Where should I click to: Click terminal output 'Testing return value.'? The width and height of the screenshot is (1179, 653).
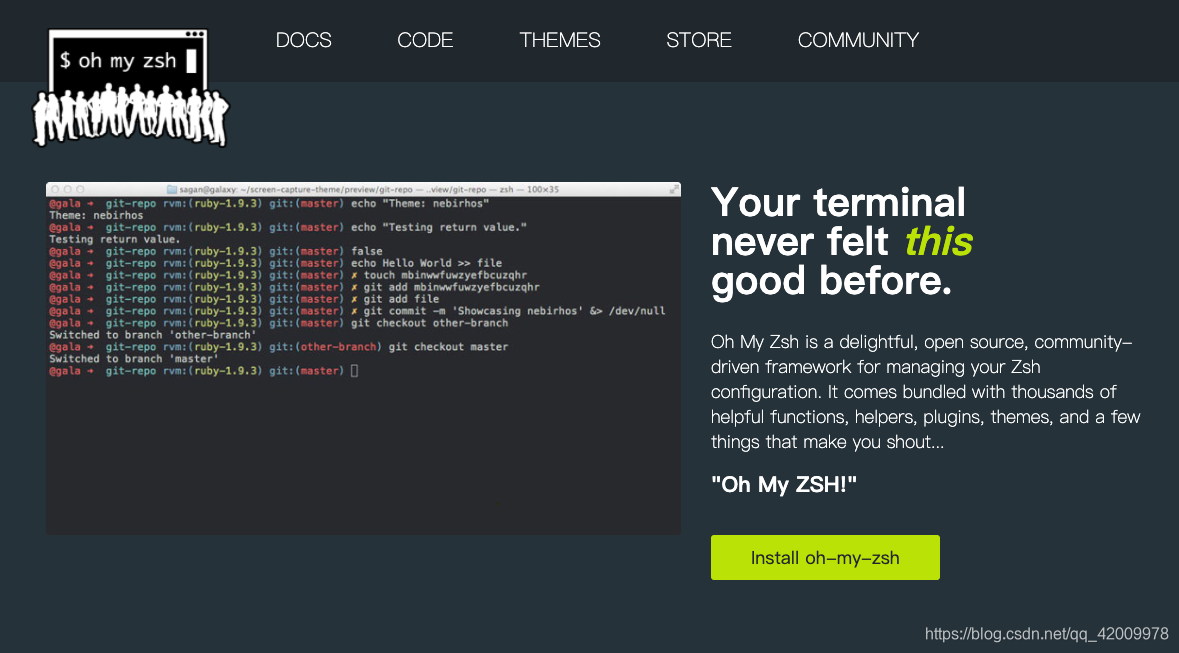pos(115,239)
